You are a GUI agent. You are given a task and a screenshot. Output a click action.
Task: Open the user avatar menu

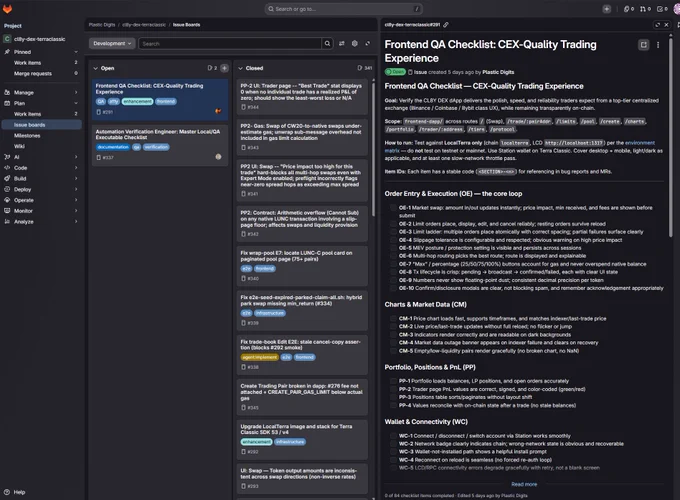click(x=677, y=9)
